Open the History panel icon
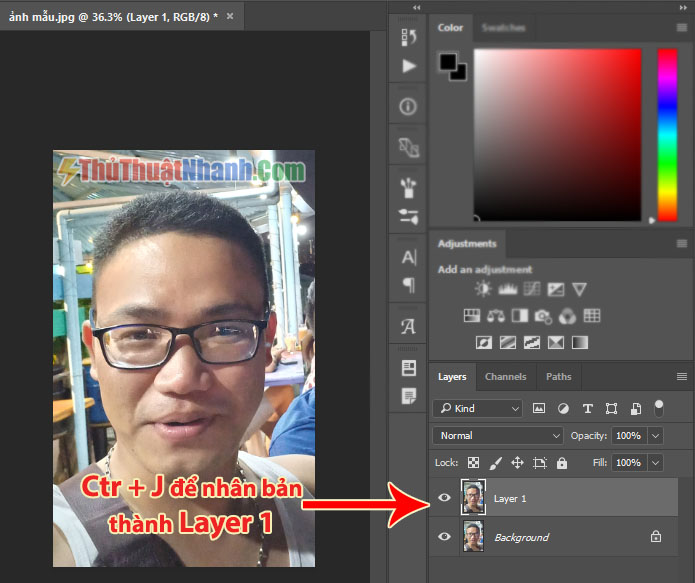Viewport: 695px width, 583px height. (x=408, y=38)
